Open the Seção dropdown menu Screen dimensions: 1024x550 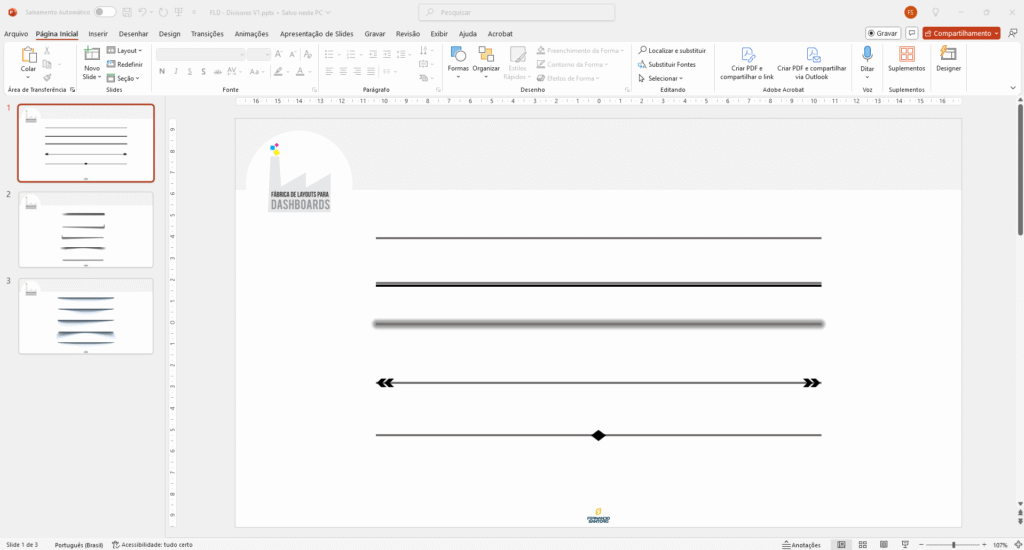pyautogui.click(x=124, y=78)
